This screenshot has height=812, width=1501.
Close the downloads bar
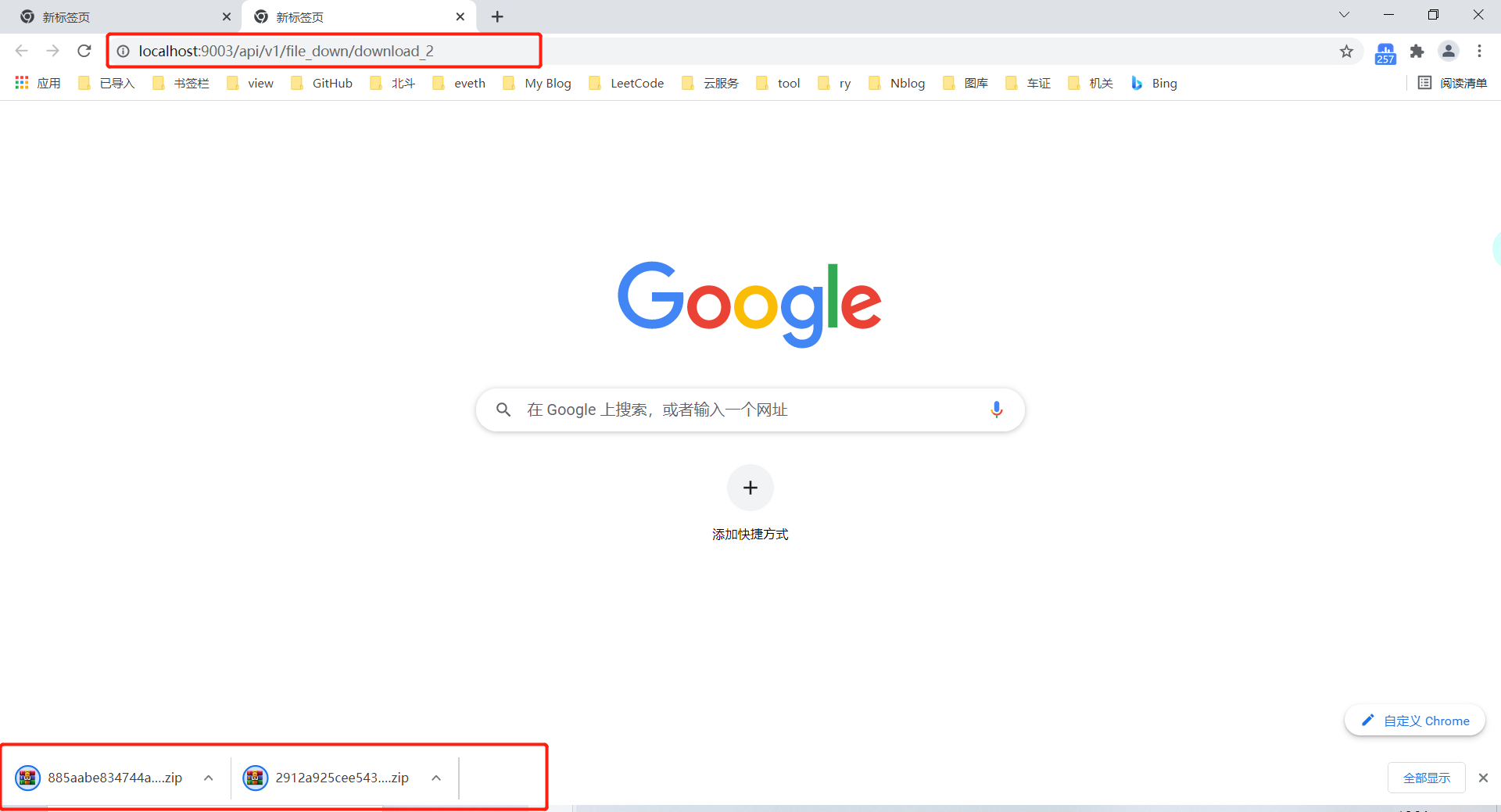tap(1483, 778)
